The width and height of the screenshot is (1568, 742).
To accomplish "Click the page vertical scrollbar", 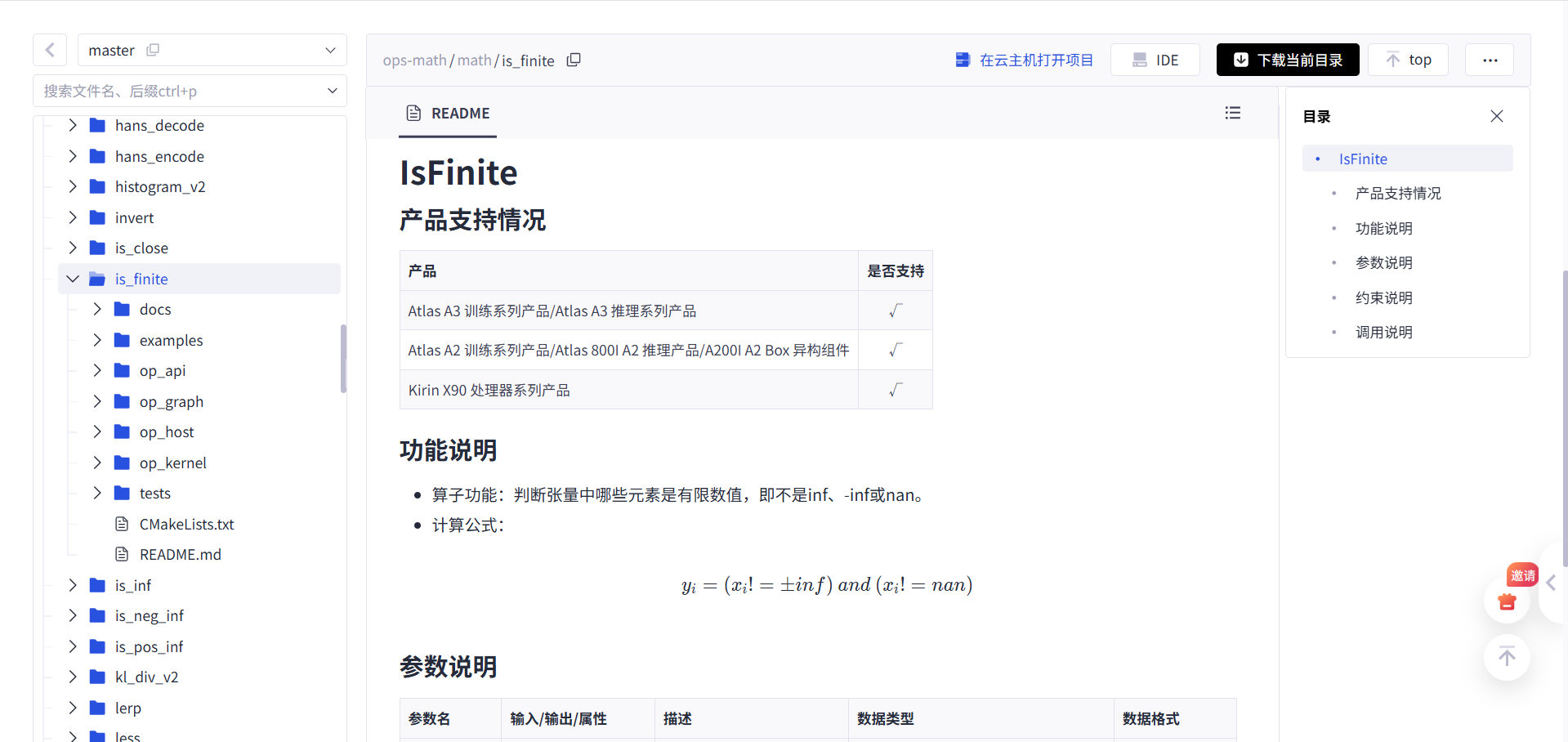I will tap(1565, 417).
